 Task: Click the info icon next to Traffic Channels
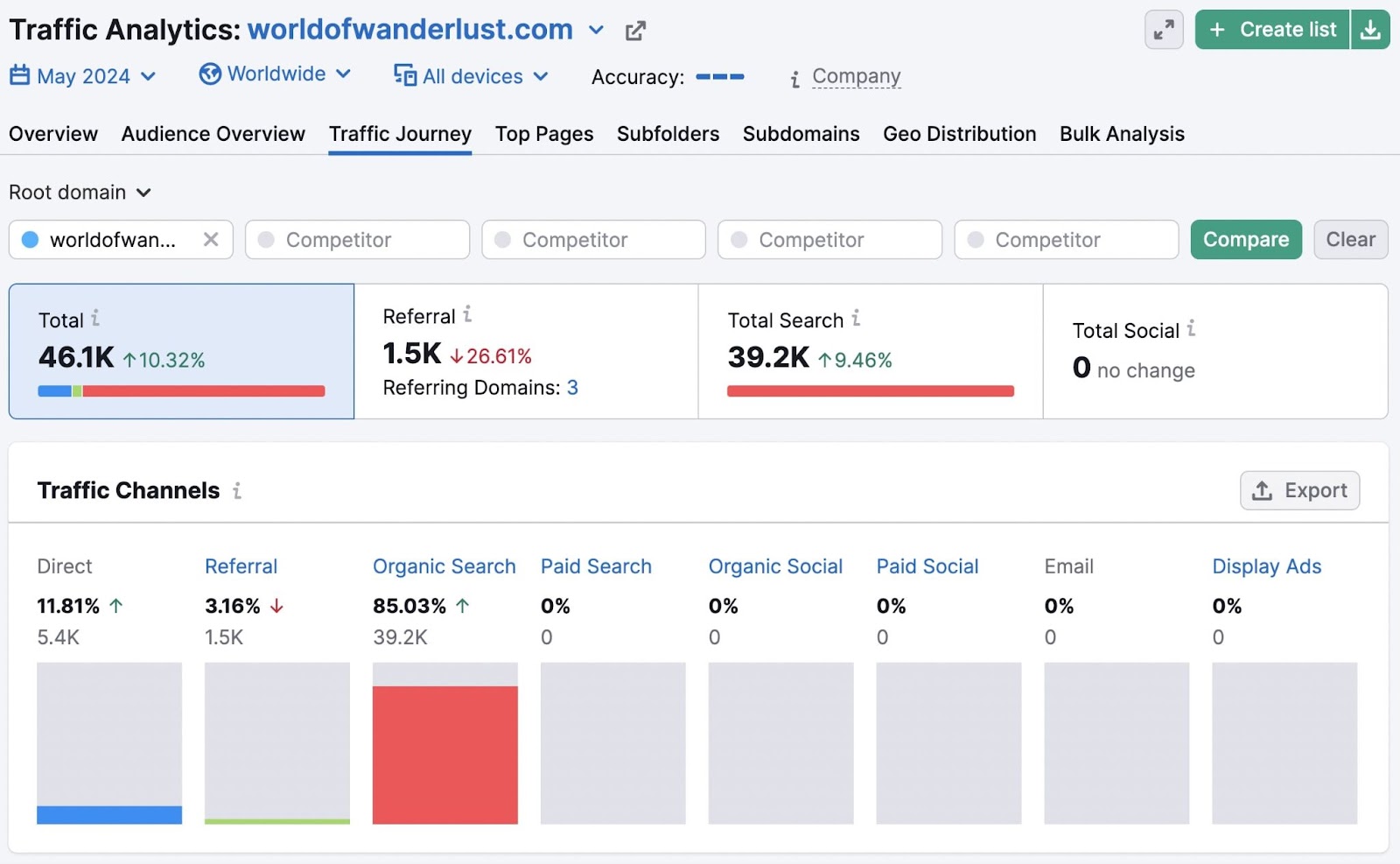pos(237,490)
